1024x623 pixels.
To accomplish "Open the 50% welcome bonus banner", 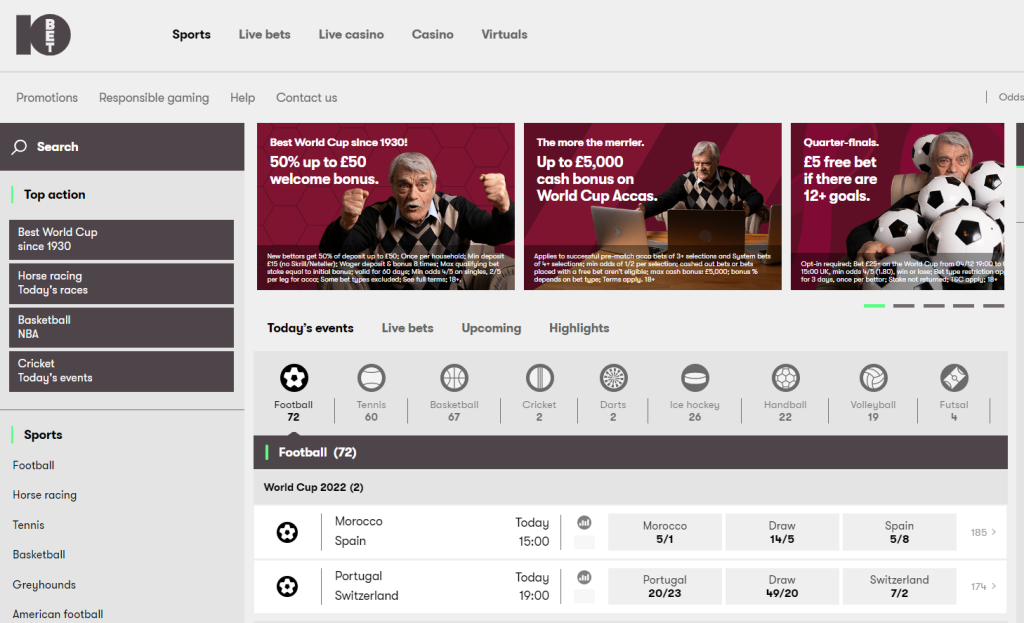I will click(x=386, y=206).
